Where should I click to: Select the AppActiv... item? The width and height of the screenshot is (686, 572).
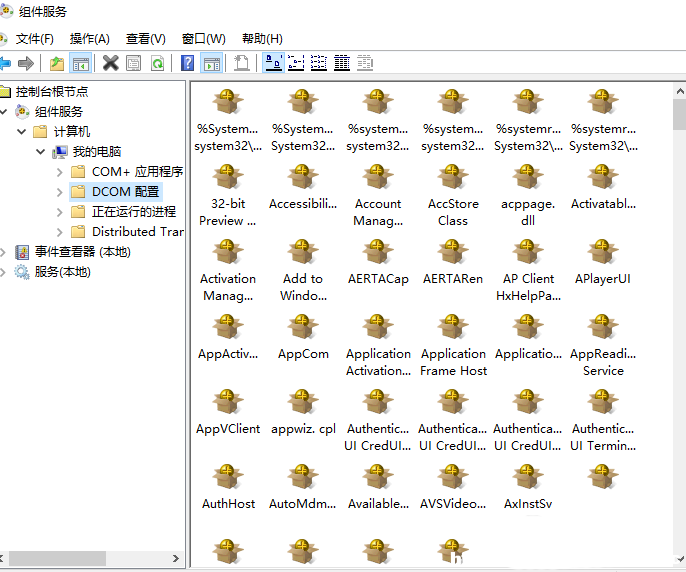coord(228,337)
